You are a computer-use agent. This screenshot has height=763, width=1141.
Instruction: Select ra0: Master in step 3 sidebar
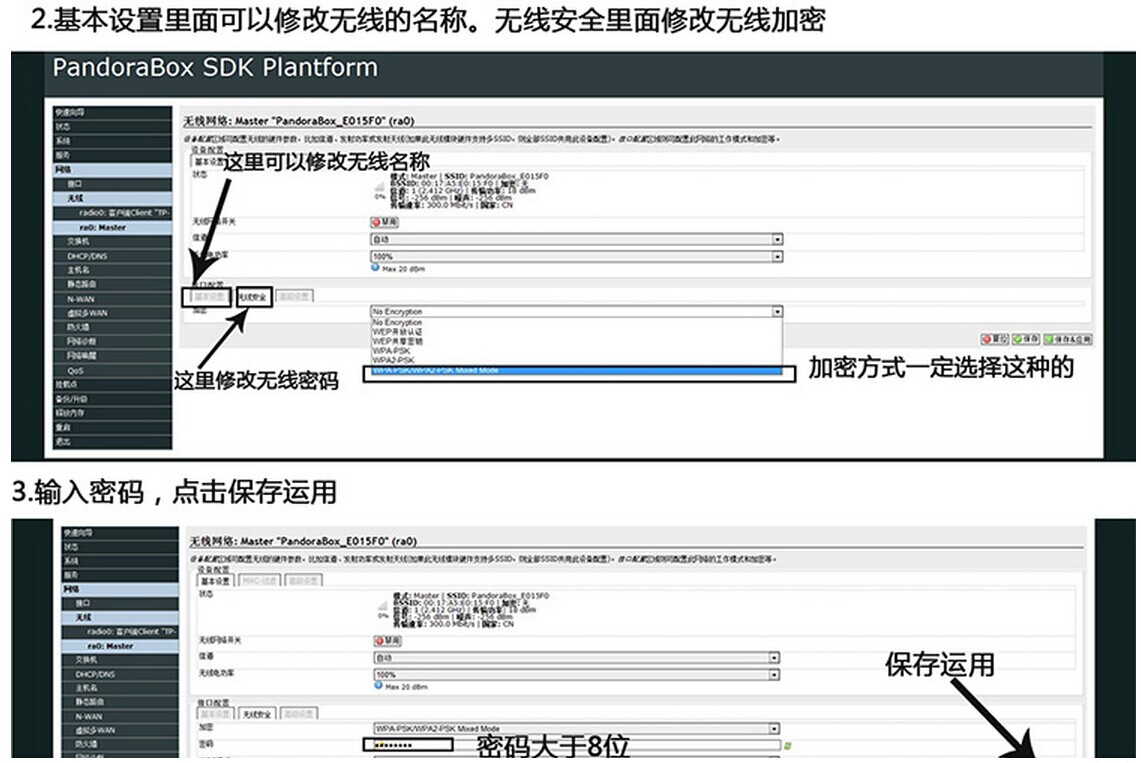(120, 646)
